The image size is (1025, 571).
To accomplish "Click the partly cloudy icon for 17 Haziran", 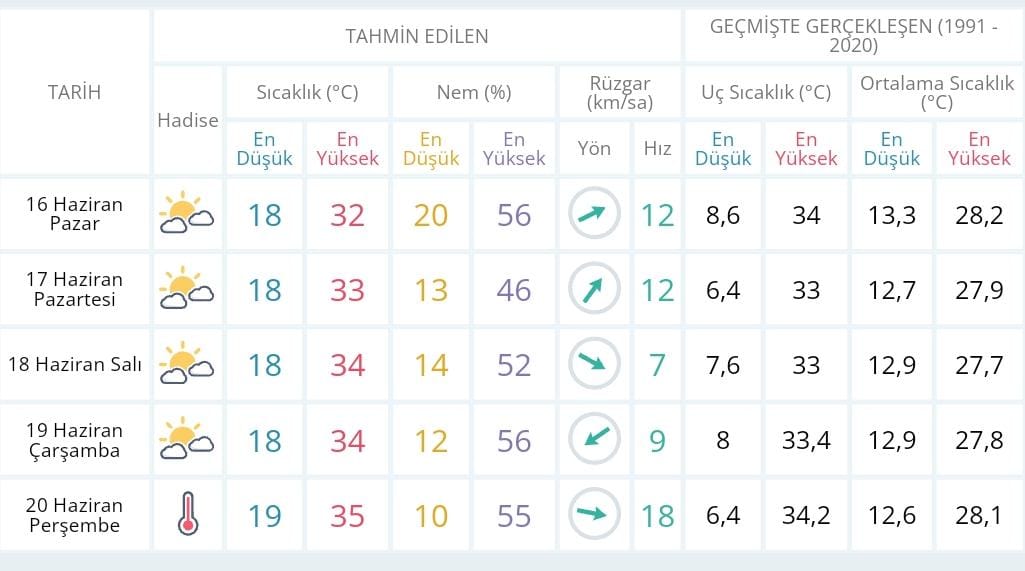I will point(187,288).
